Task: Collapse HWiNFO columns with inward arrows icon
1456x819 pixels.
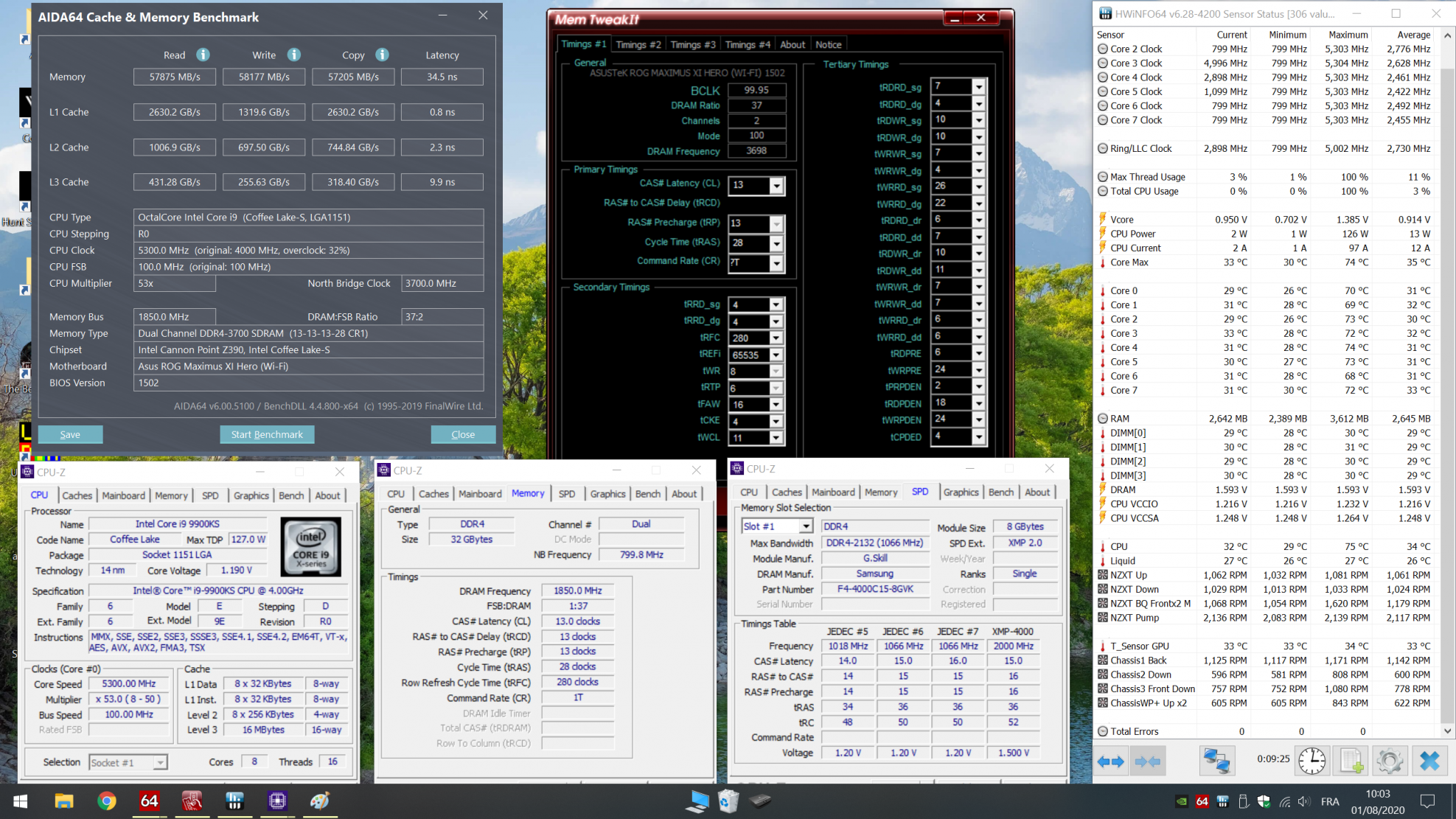Action: tap(1148, 762)
